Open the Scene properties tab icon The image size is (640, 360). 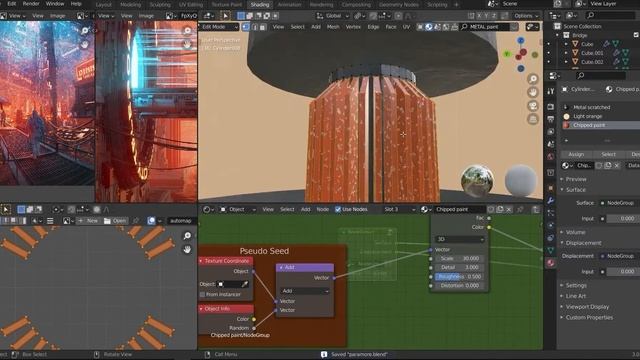551,144
